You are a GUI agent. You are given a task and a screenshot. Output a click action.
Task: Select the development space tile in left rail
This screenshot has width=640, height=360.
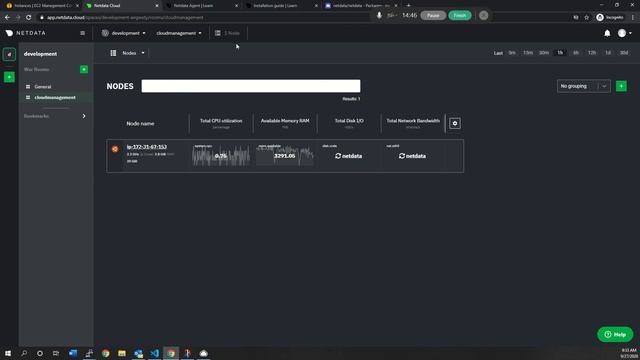[9, 54]
